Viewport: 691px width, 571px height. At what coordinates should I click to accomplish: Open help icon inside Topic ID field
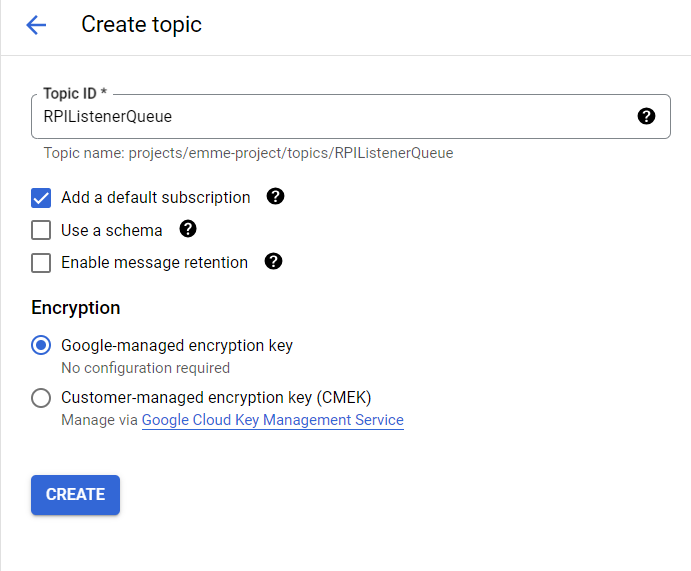[646, 117]
